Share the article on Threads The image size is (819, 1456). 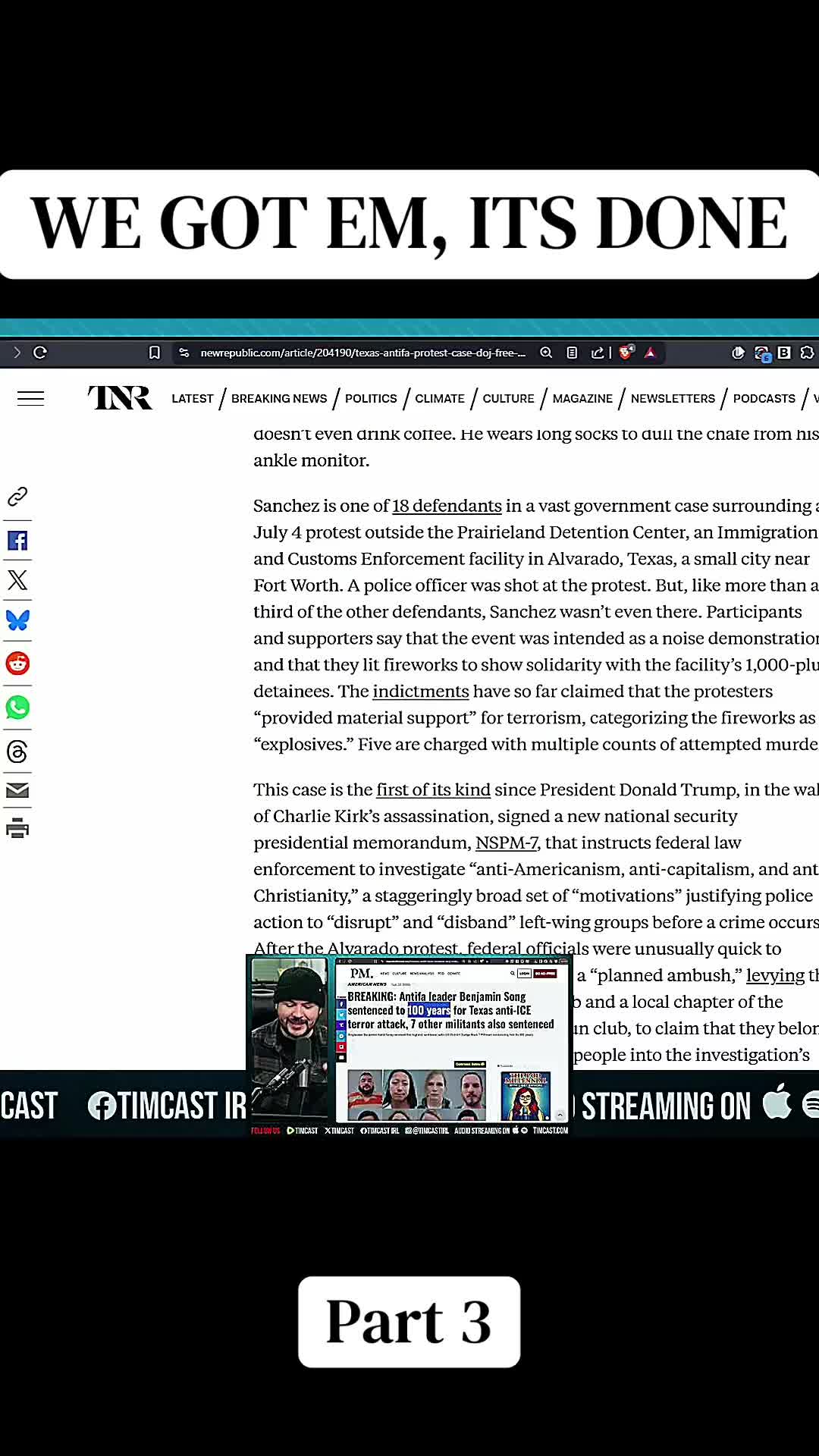tap(17, 752)
